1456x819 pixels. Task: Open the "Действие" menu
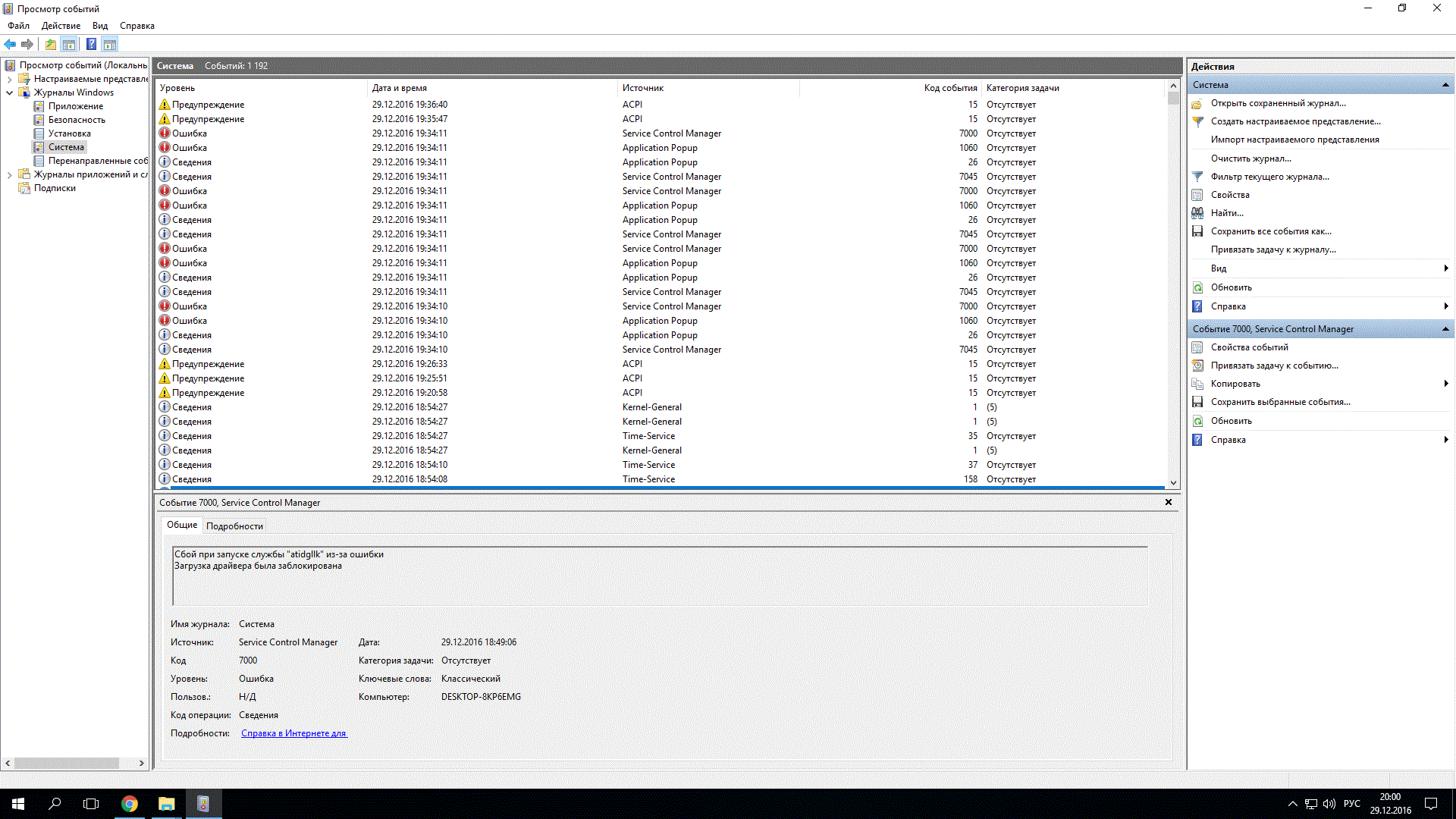point(61,26)
